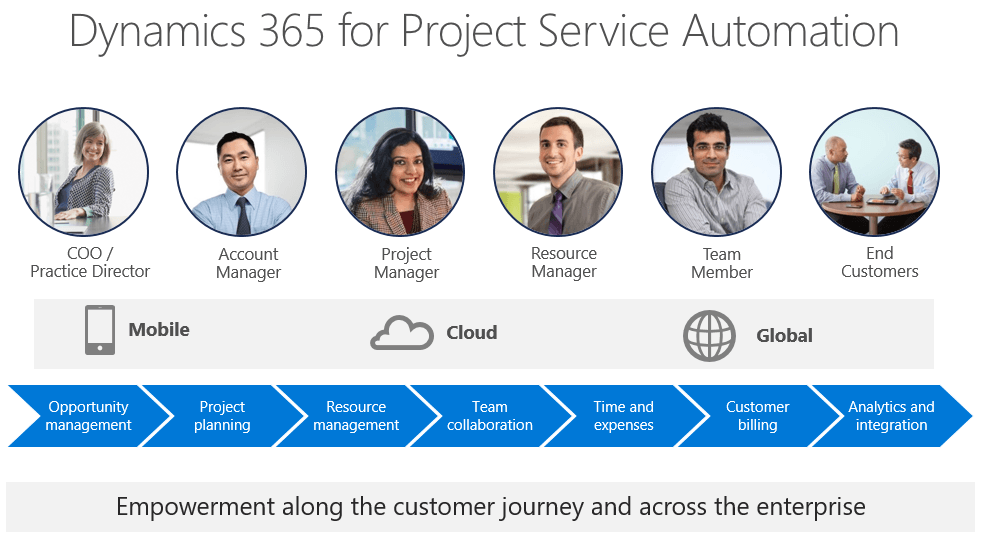983x539 pixels.
Task: Open the Customer billing step
Action: [757, 416]
